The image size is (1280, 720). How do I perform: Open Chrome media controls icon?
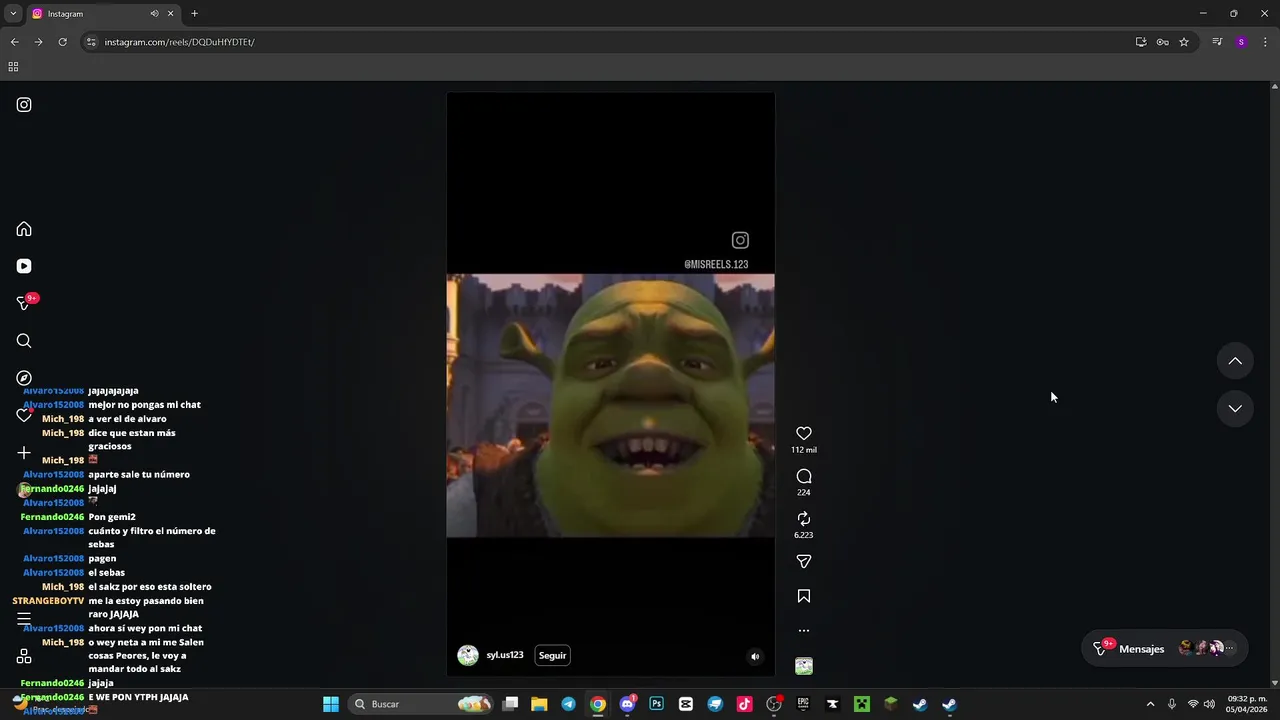(1217, 42)
